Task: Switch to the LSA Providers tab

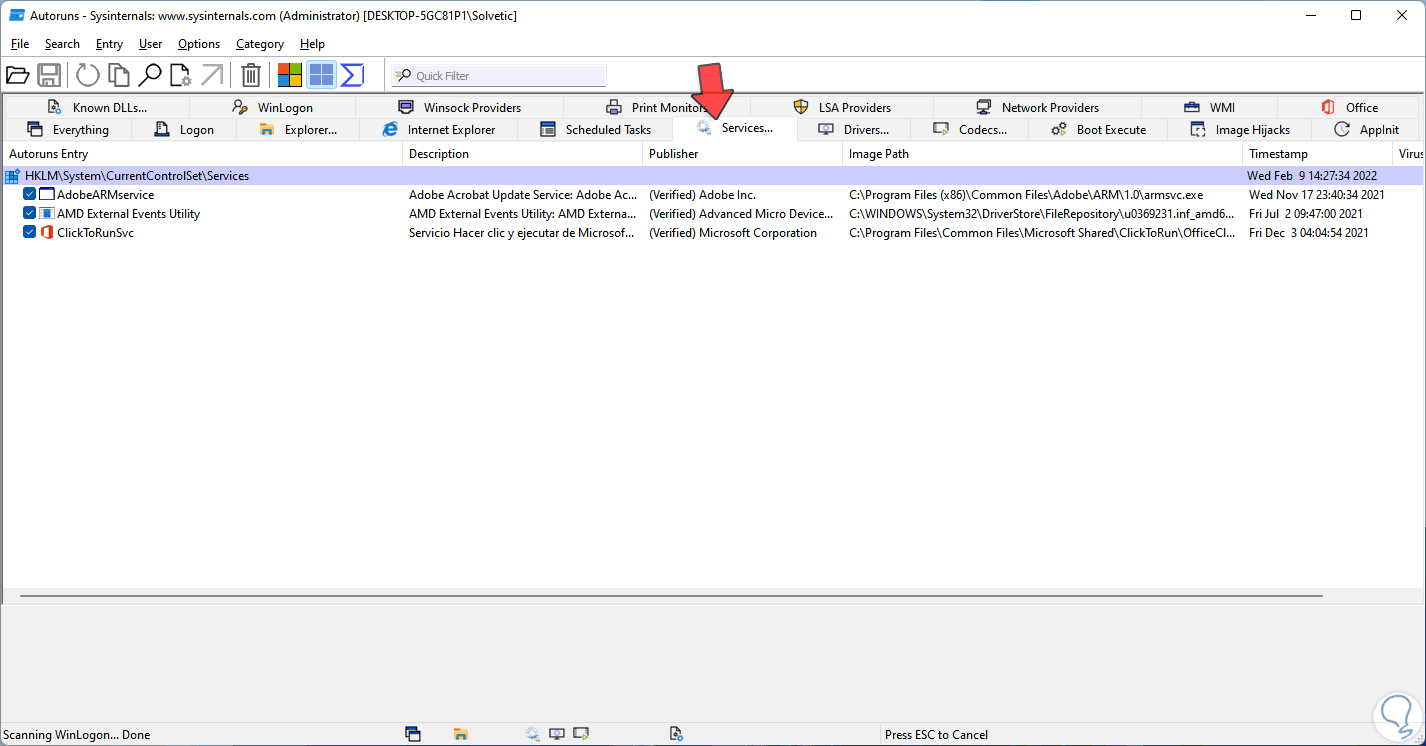Action: point(842,107)
